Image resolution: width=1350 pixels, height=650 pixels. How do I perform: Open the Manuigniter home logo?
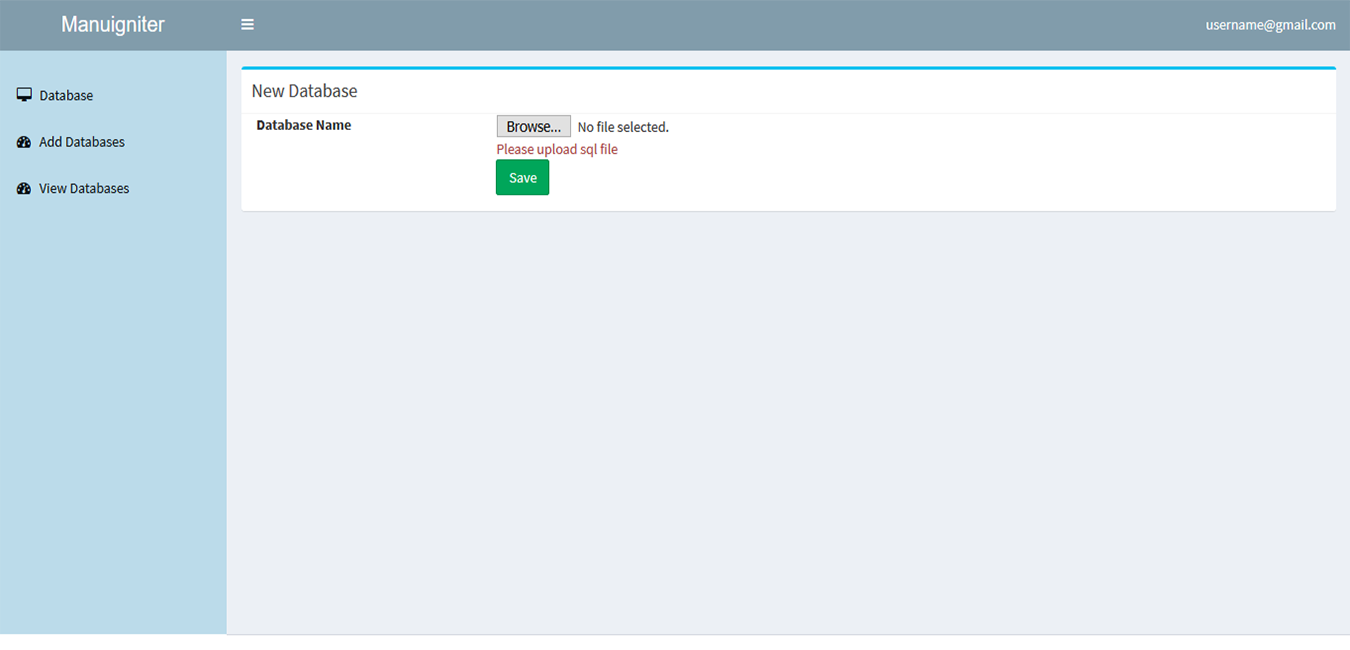(113, 25)
